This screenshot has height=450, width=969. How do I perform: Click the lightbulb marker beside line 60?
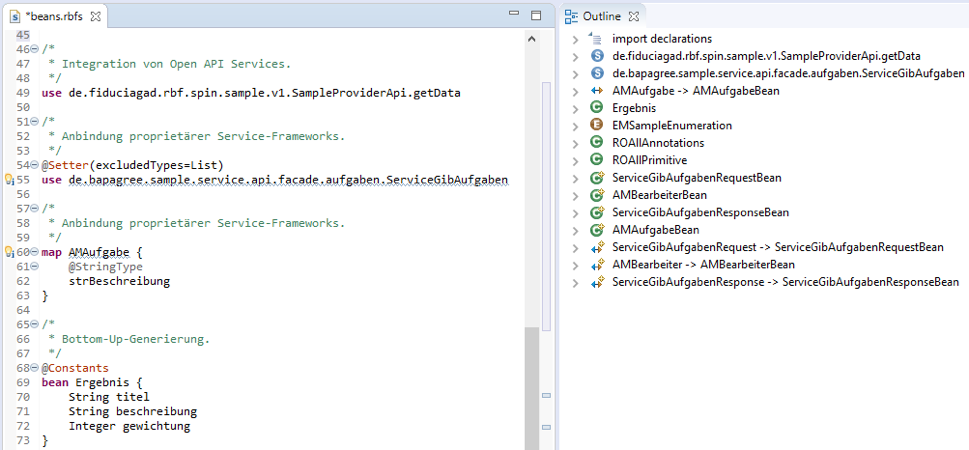8,252
